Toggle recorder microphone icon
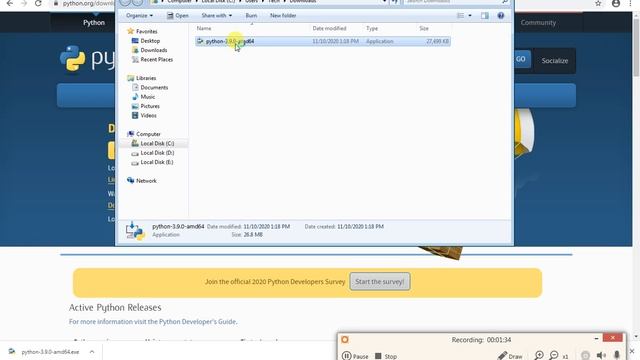Screen dimensions: 640x360 point(617,356)
